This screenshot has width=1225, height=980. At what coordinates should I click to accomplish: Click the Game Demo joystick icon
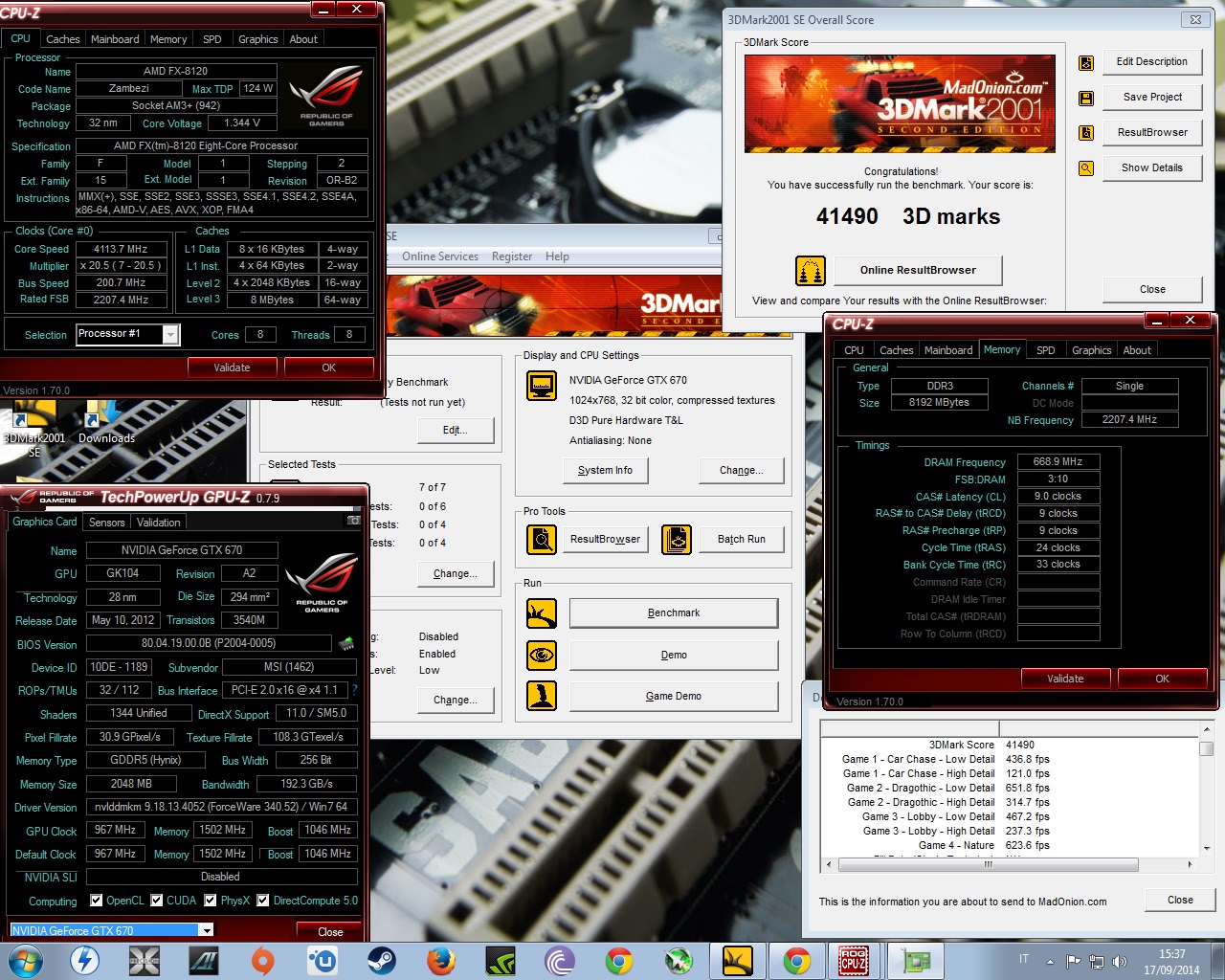(x=542, y=696)
